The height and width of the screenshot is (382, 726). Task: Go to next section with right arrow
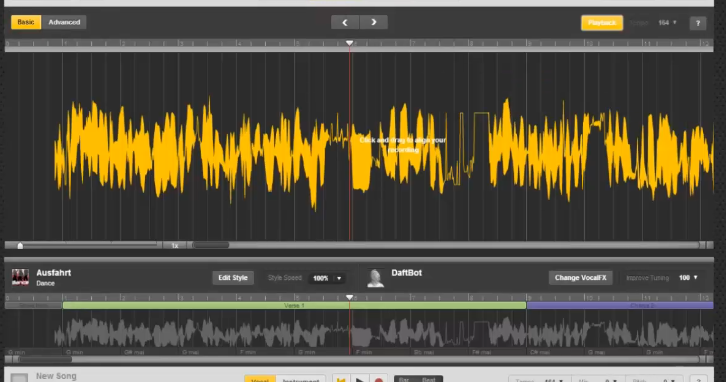374,22
